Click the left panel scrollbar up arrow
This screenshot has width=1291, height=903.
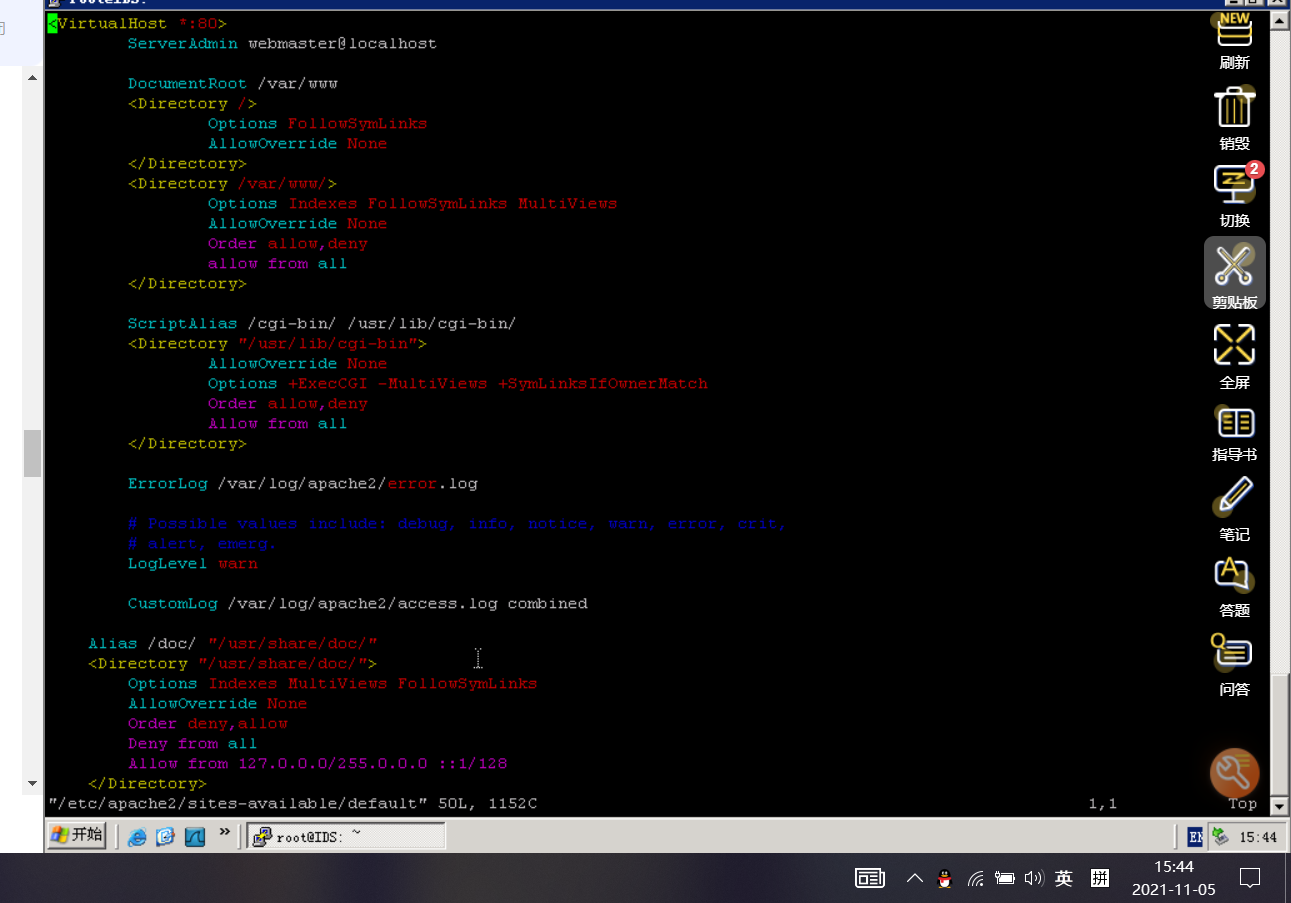33,77
